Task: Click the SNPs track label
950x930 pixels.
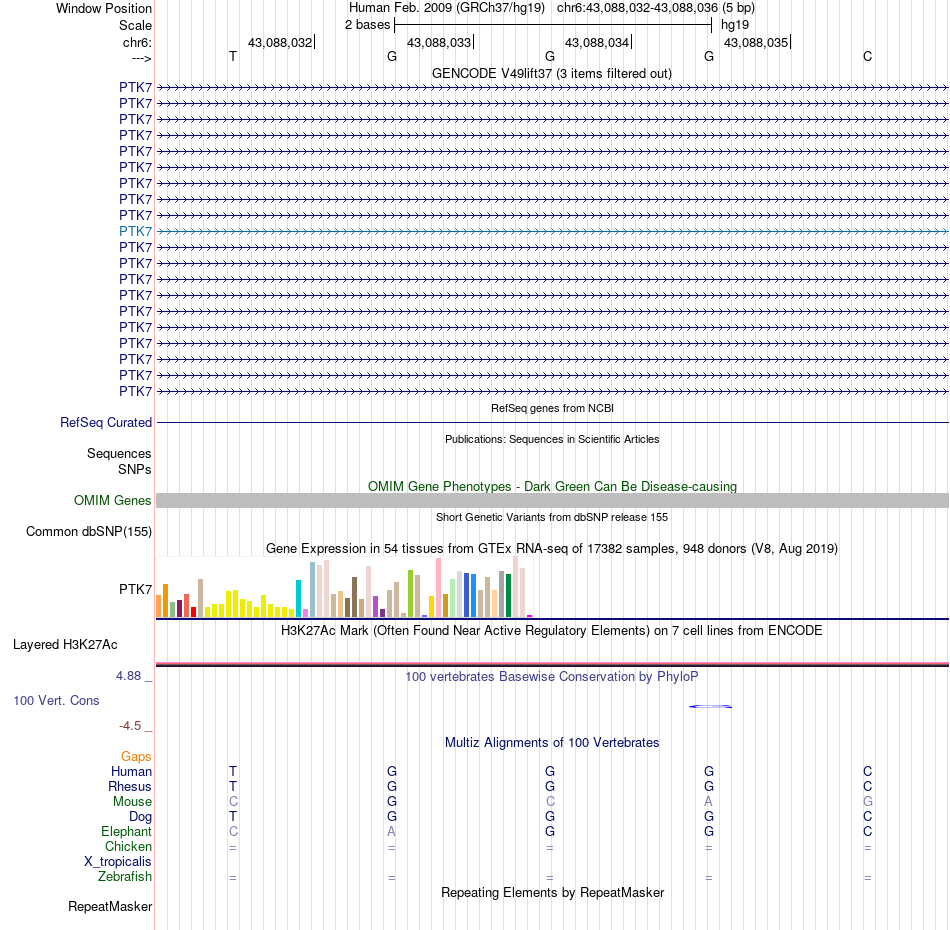Action: click(135, 470)
